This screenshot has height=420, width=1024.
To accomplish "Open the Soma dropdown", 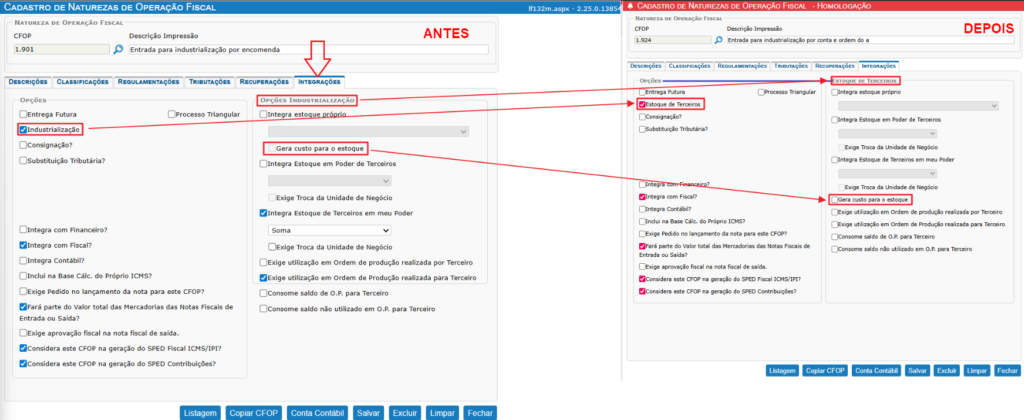I will pos(329,230).
